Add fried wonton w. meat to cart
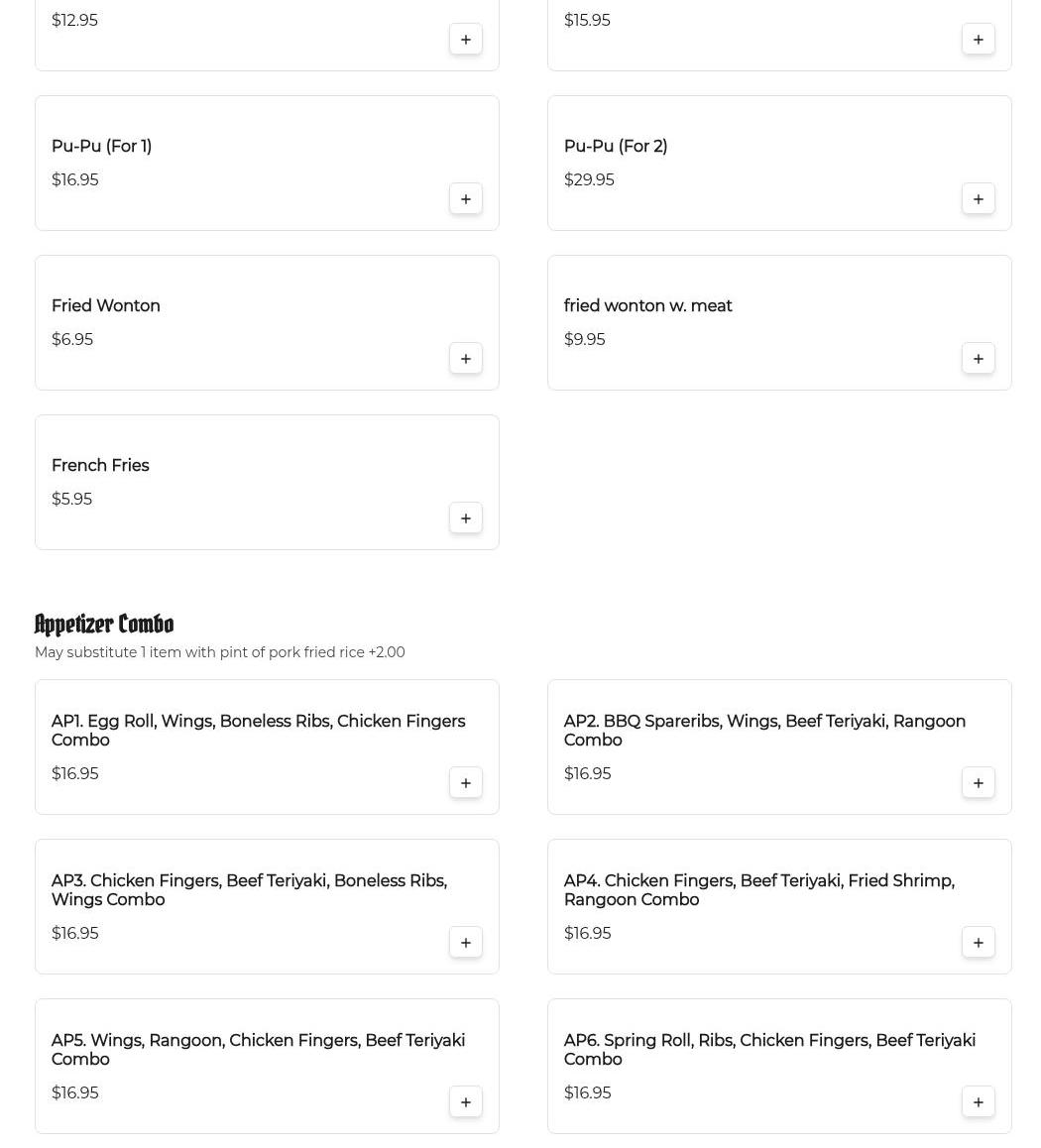The width and height of the screenshot is (1041, 1148). (979, 358)
